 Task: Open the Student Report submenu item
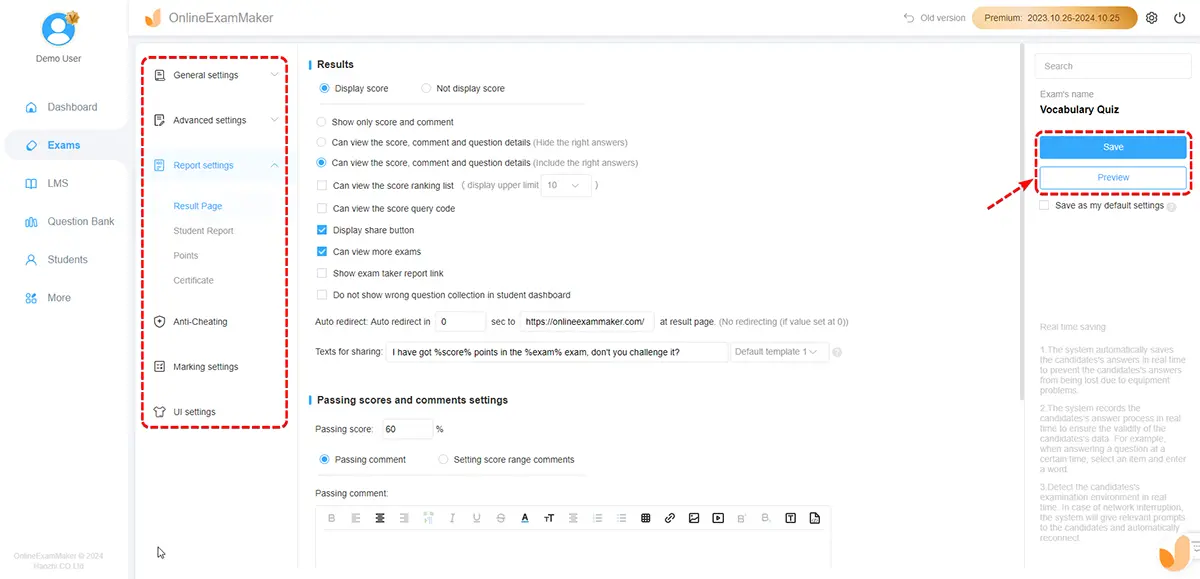tap(203, 231)
